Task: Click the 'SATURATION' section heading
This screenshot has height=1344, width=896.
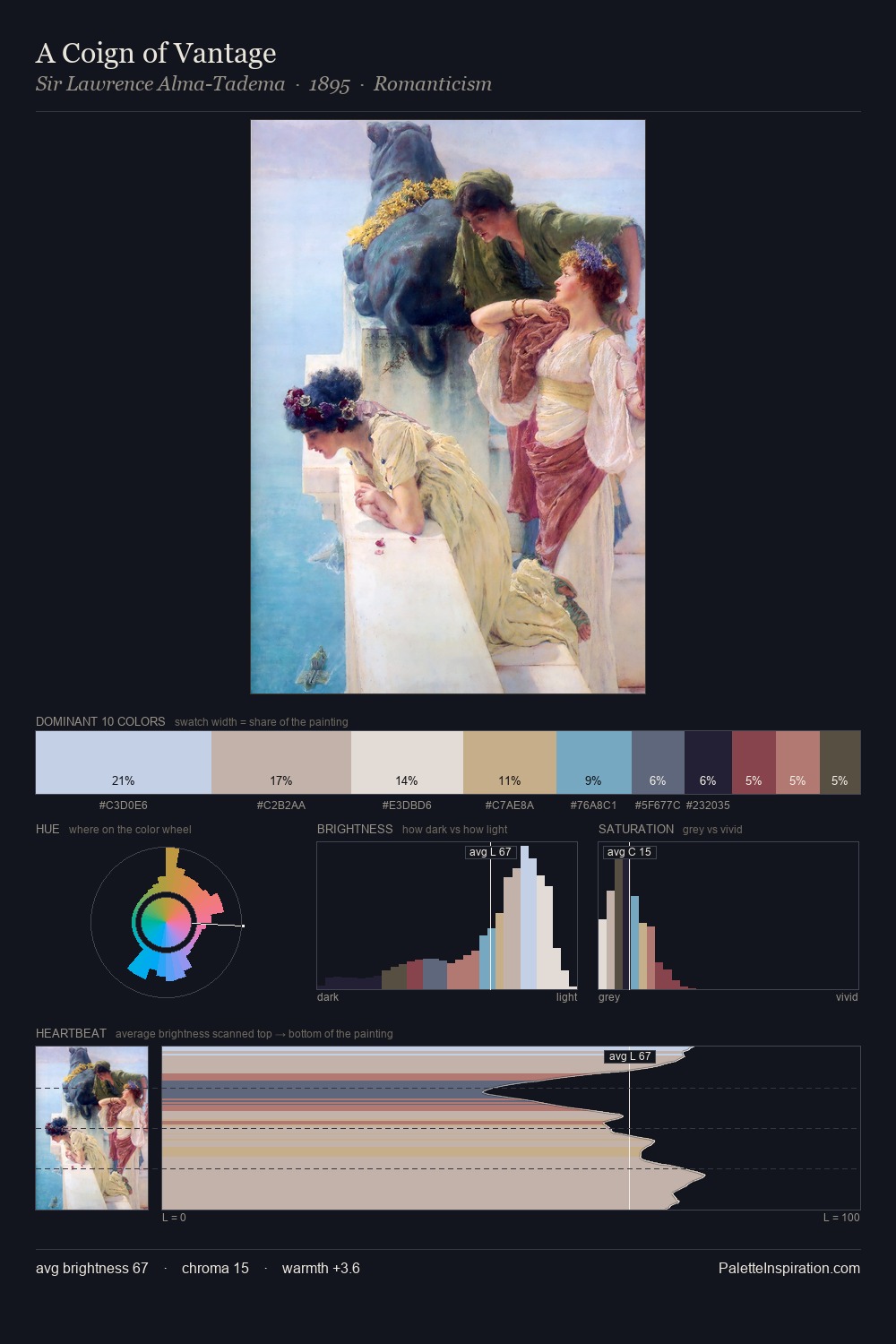Action: click(636, 829)
